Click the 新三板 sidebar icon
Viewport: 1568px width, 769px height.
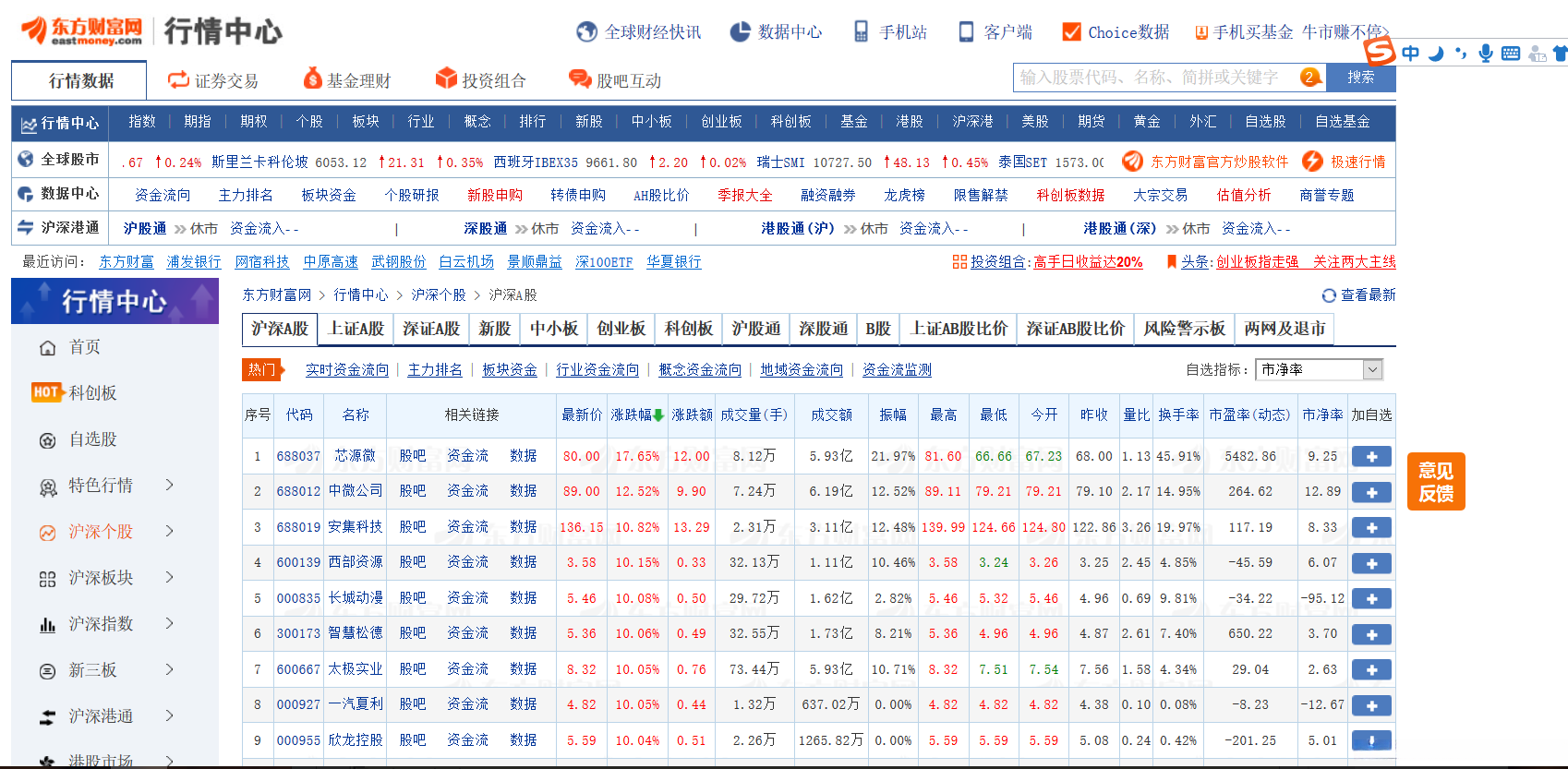tap(48, 671)
